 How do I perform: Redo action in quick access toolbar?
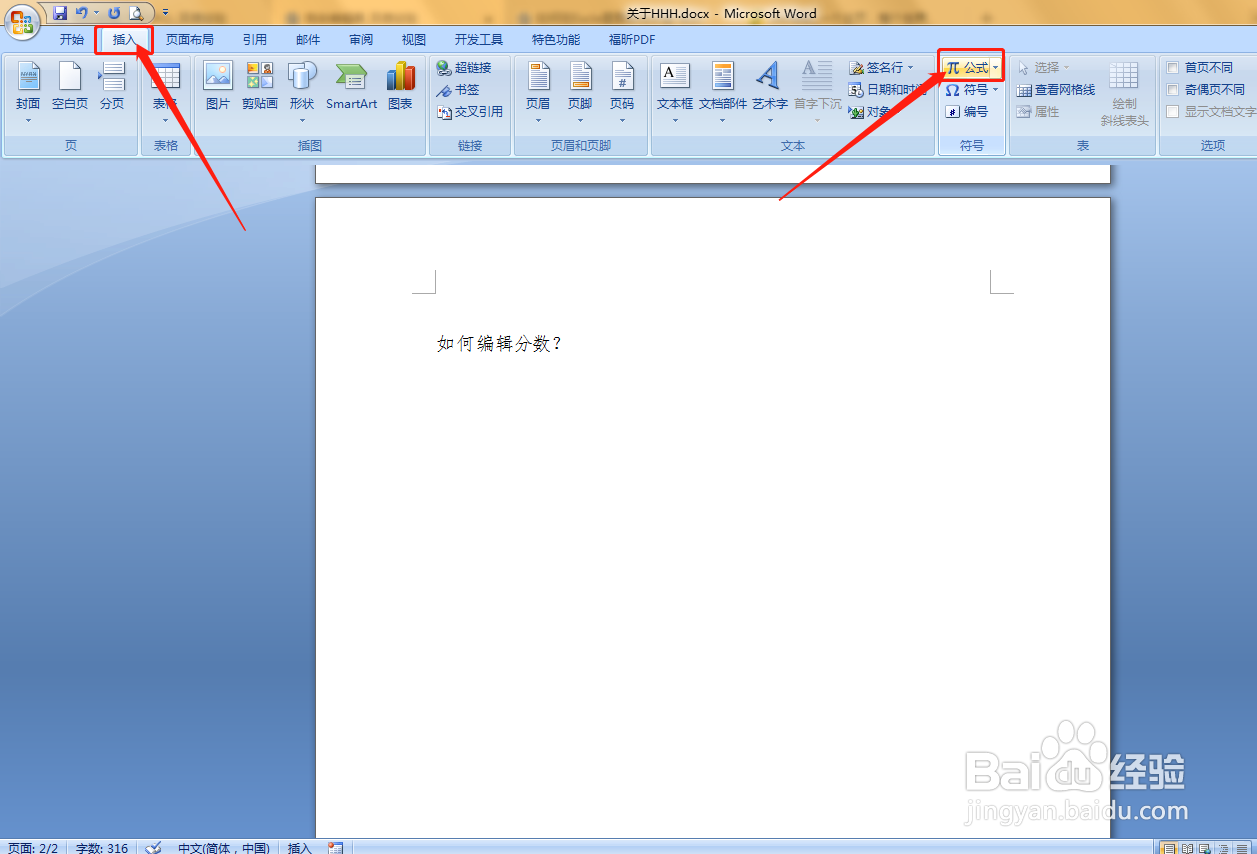point(113,13)
